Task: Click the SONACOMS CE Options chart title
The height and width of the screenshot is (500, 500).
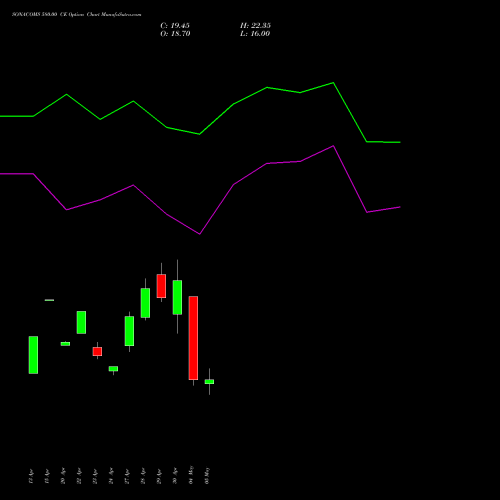Action: (x=77, y=15)
